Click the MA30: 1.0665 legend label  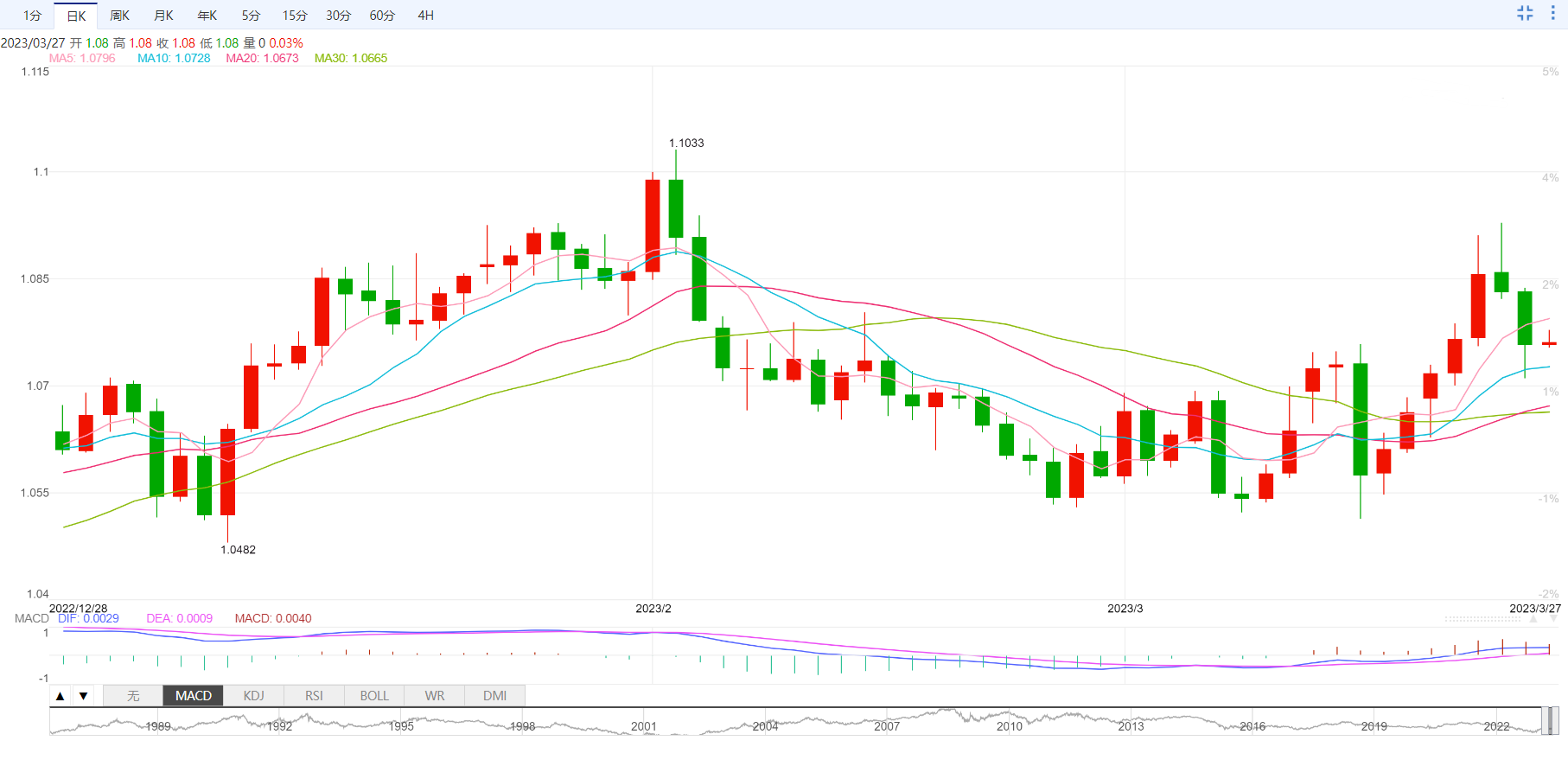coord(351,58)
